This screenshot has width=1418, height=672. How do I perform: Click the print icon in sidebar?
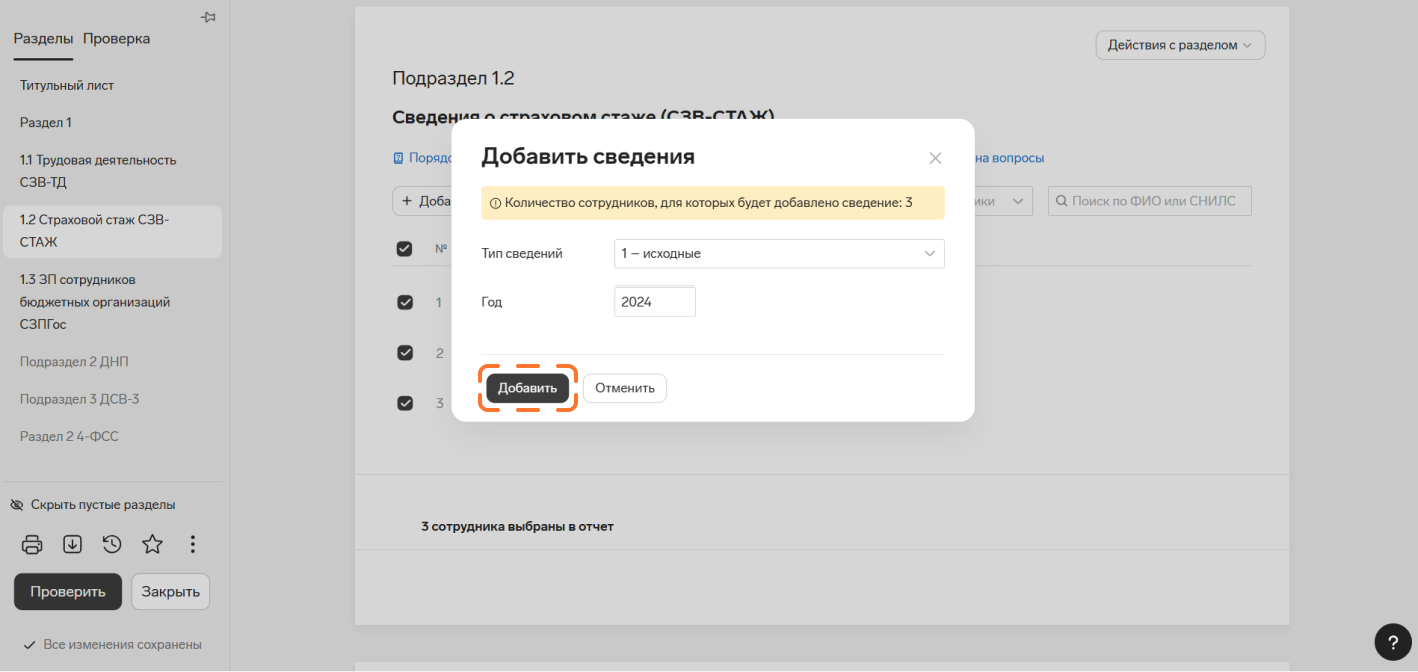point(32,544)
